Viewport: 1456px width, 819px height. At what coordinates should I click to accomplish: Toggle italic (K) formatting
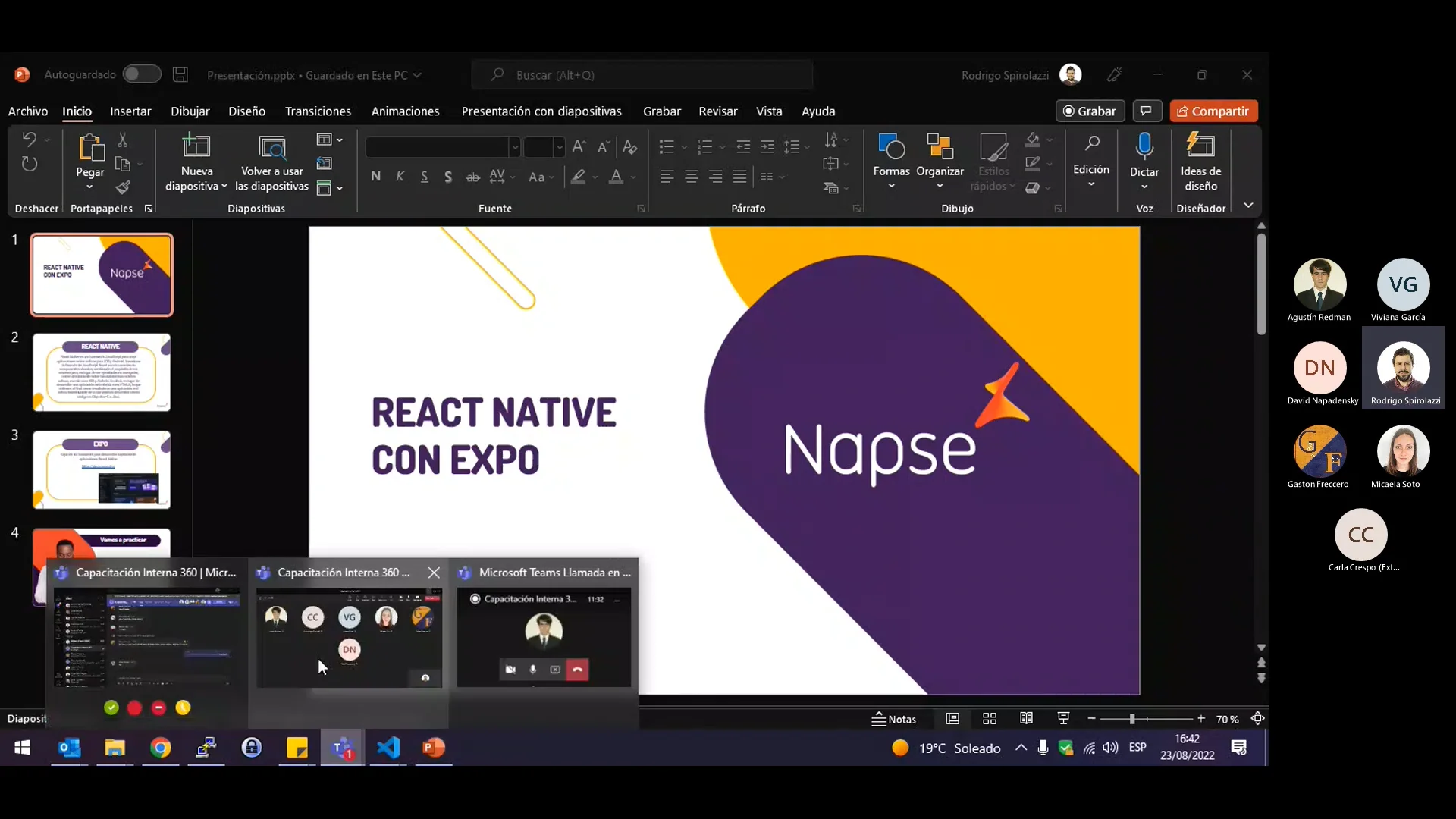(400, 177)
